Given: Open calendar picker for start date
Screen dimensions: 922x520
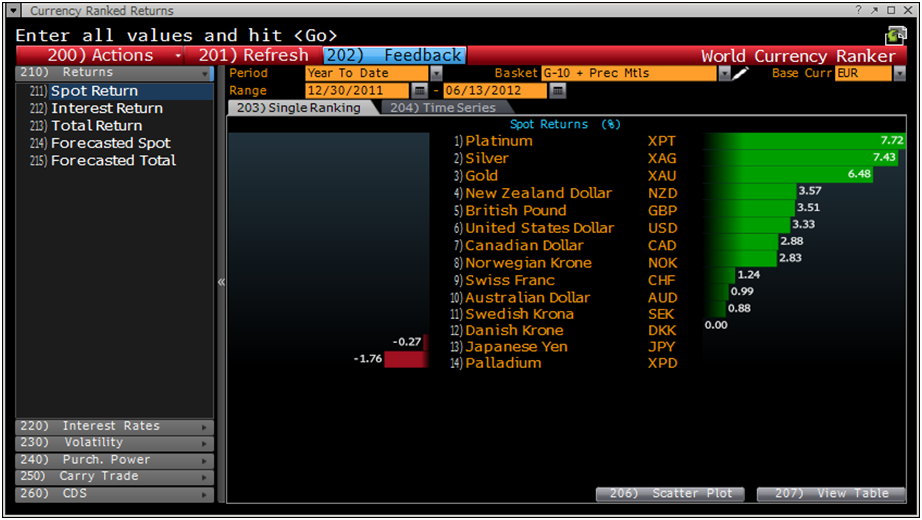Looking at the screenshot, I should point(419,91).
